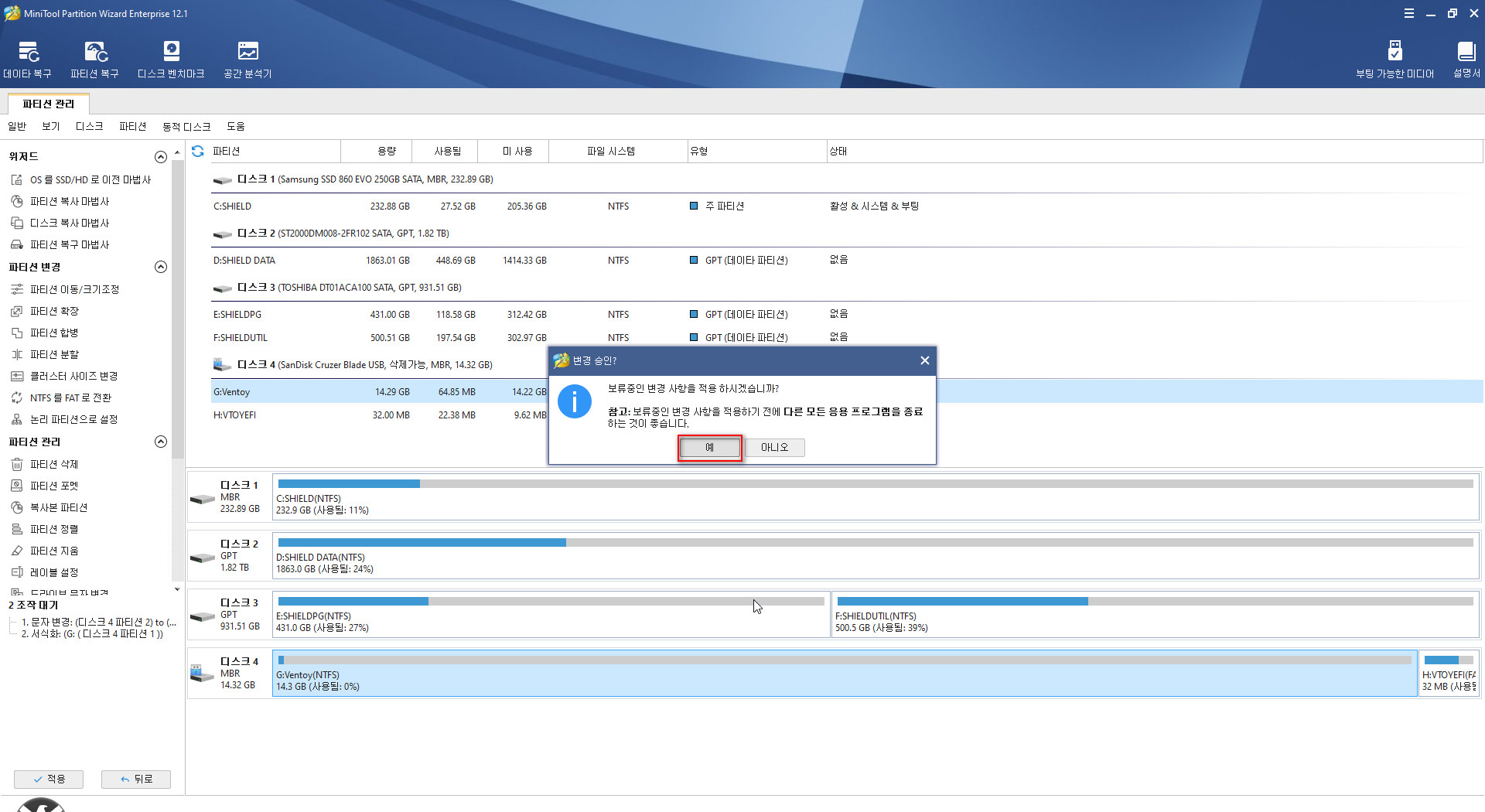Screen dimensions: 1485x812
Task: Collapse the 파티션 변경 section
Action: click(x=161, y=267)
